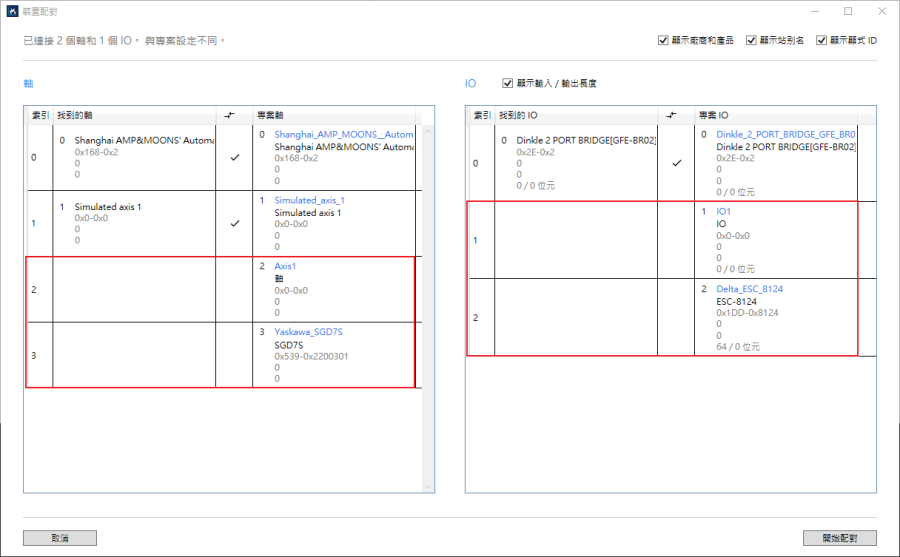Viewport: 900px width, 557px height.
Task: Click '0x168-0x2' under found axis 0
Action: click(x=96, y=152)
